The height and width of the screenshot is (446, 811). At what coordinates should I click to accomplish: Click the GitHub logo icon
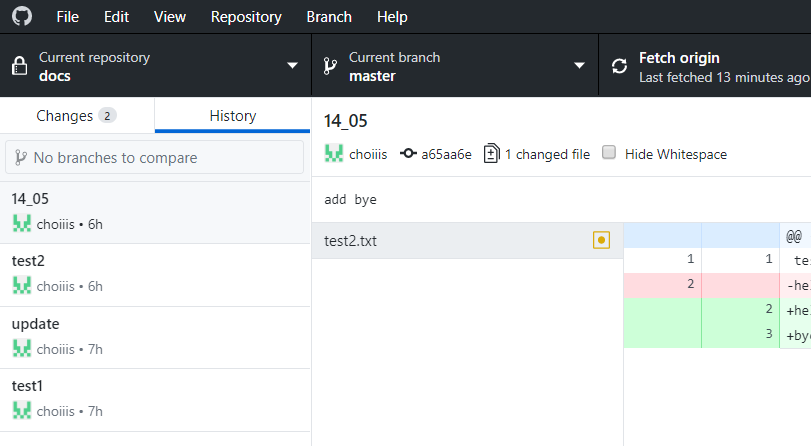point(21,17)
